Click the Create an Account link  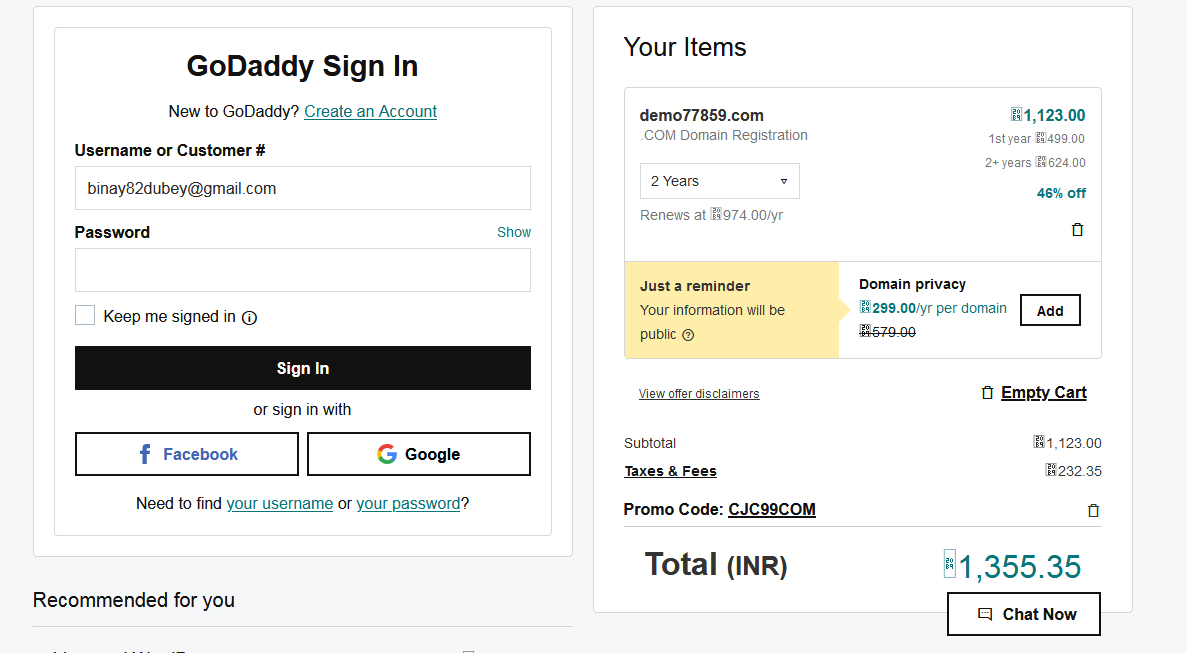(x=370, y=111)
